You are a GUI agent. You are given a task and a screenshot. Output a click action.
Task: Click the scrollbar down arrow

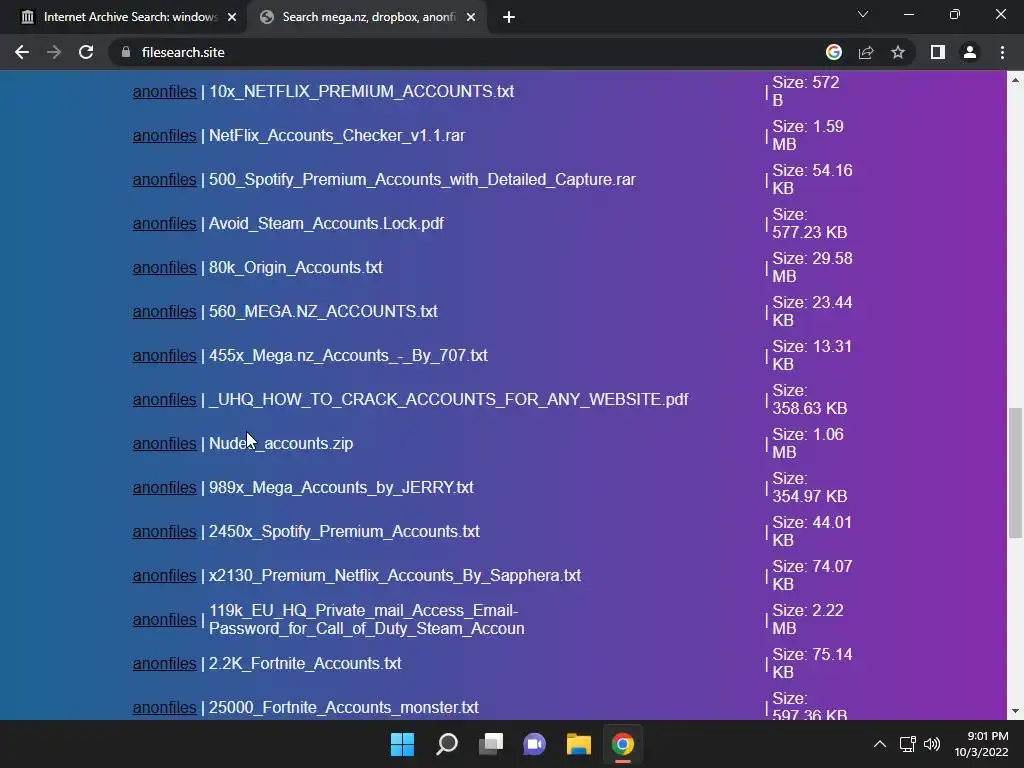click(x=1015, y=711)
